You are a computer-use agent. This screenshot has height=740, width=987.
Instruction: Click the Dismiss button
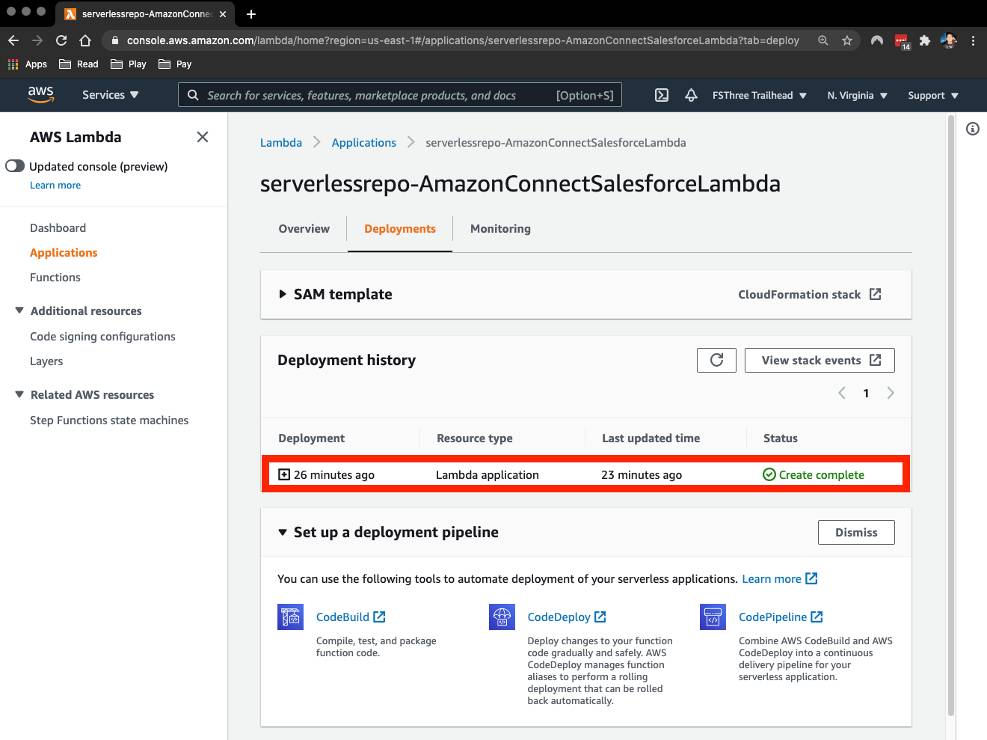click(856, 532)
